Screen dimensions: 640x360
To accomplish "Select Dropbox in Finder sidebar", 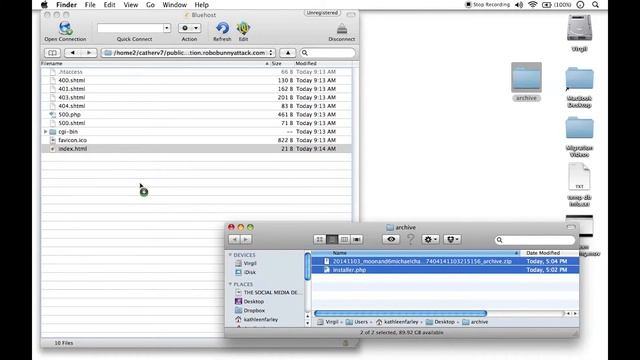I will [x=254, y=311].
